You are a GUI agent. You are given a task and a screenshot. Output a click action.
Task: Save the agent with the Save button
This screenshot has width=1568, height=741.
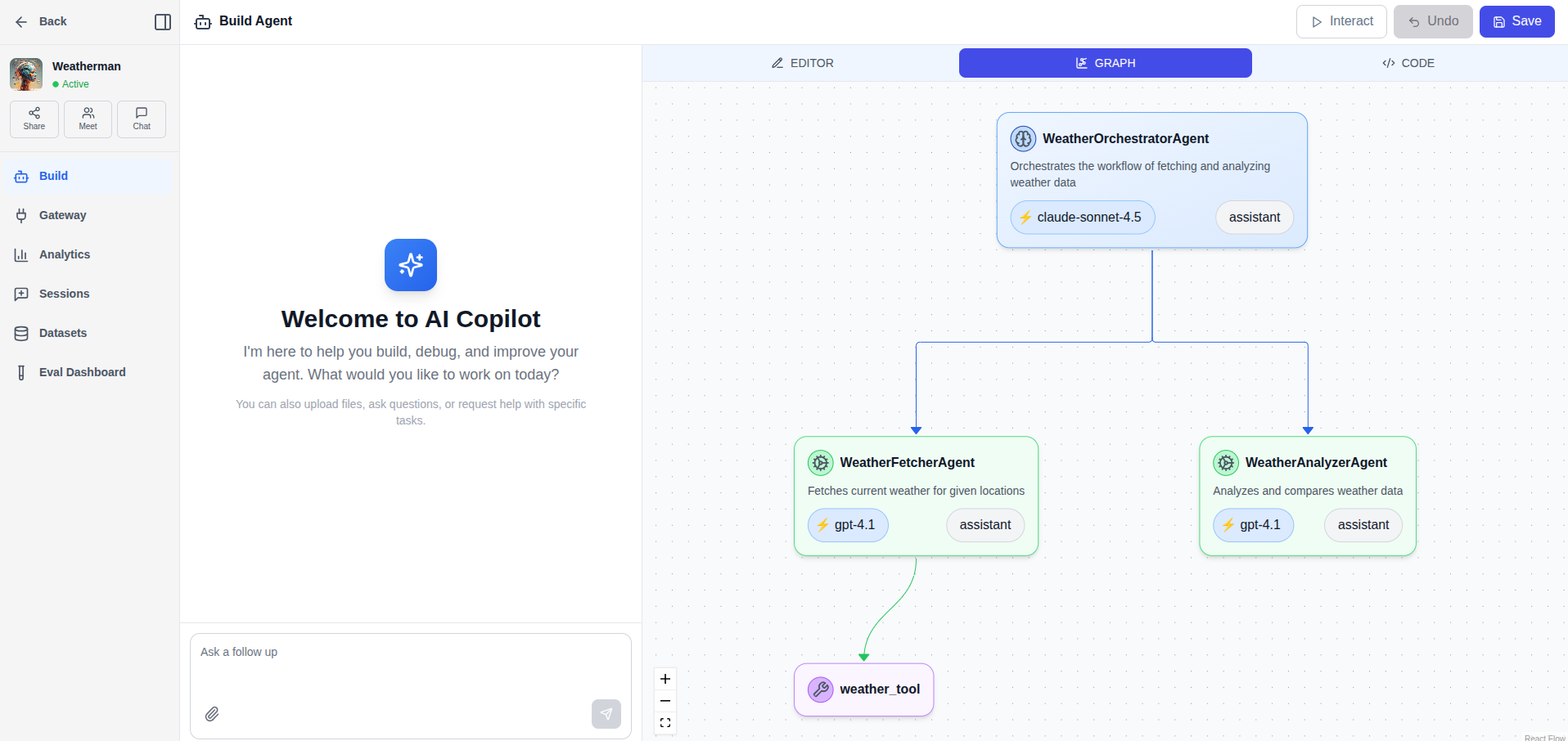pos(1517,21)
